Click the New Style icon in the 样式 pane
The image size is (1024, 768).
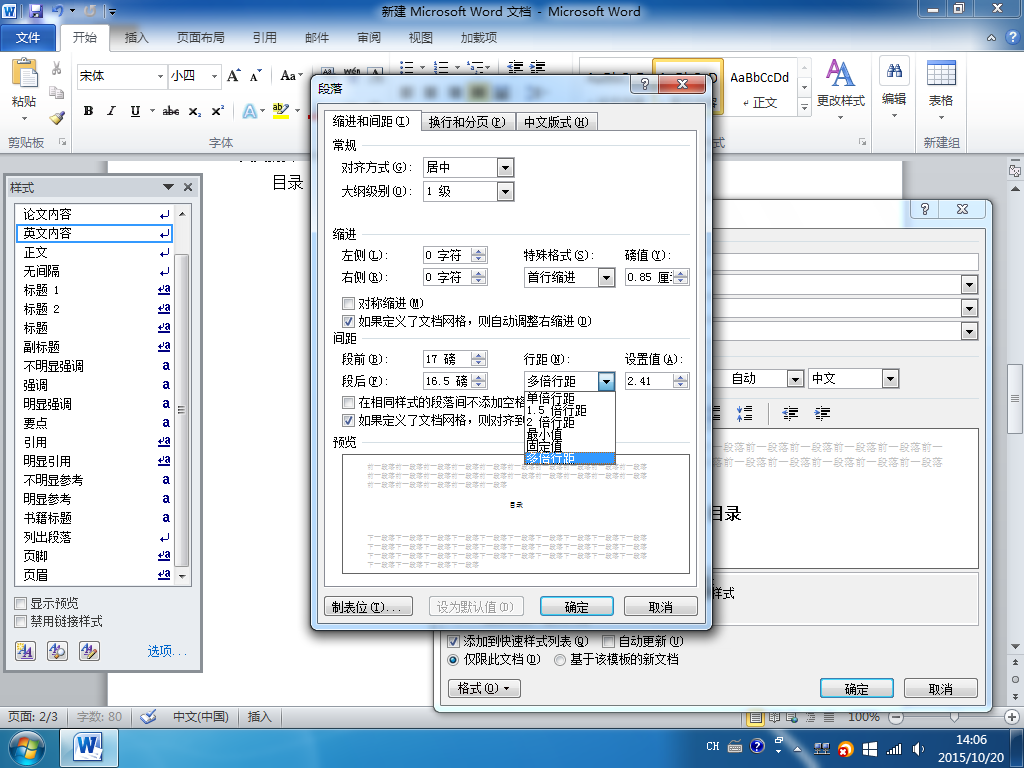[x=25, y=650]
